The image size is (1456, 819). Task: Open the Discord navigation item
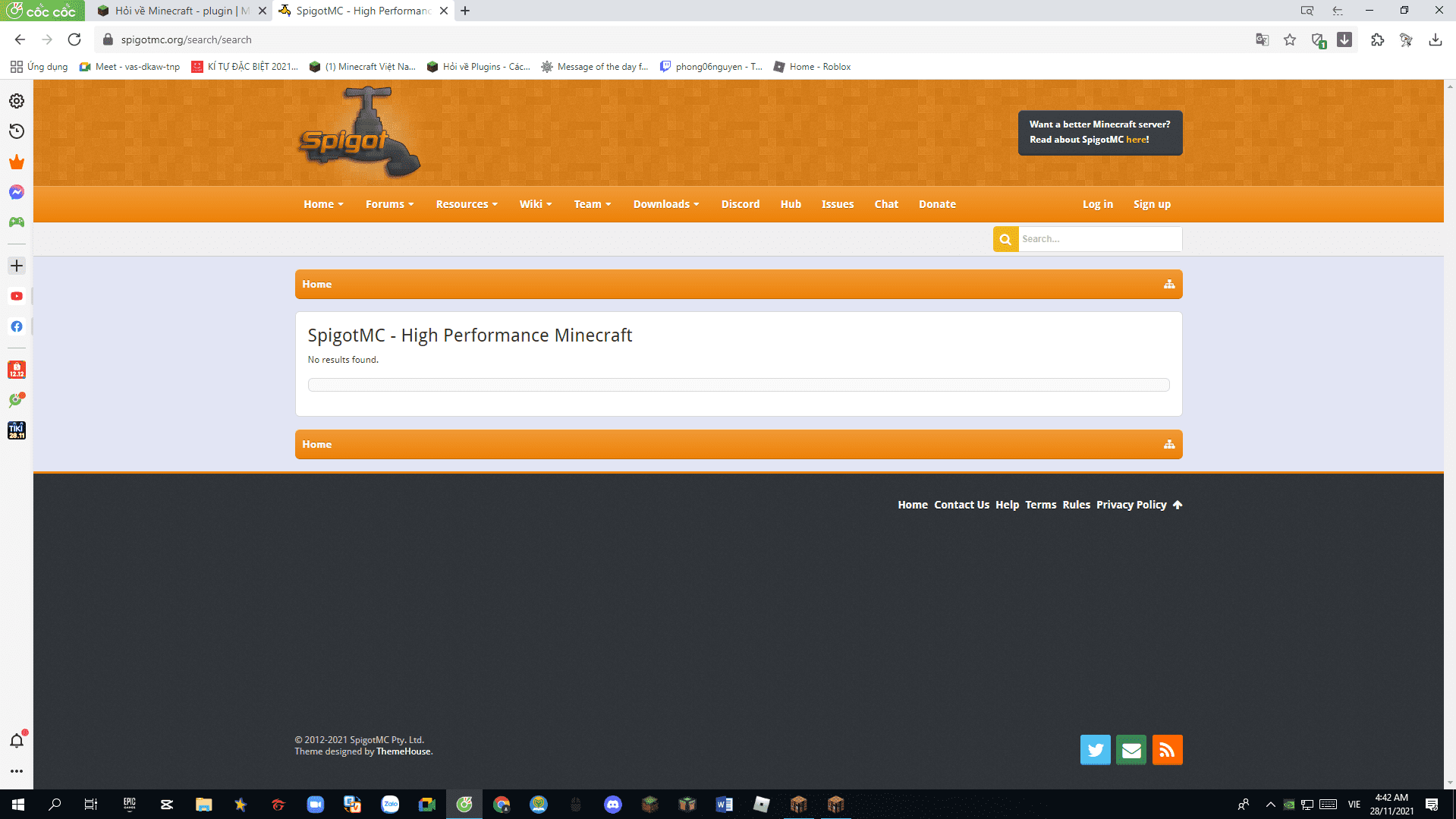click(741, 204)
